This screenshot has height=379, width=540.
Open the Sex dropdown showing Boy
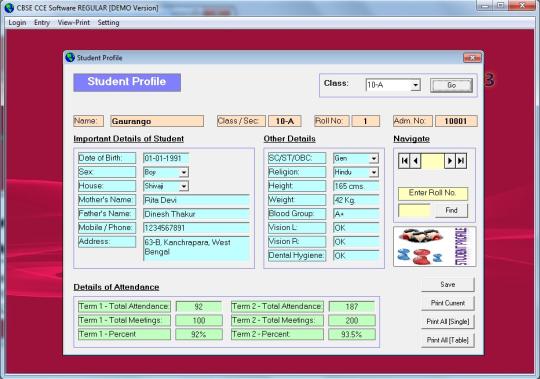click(184, 172)
